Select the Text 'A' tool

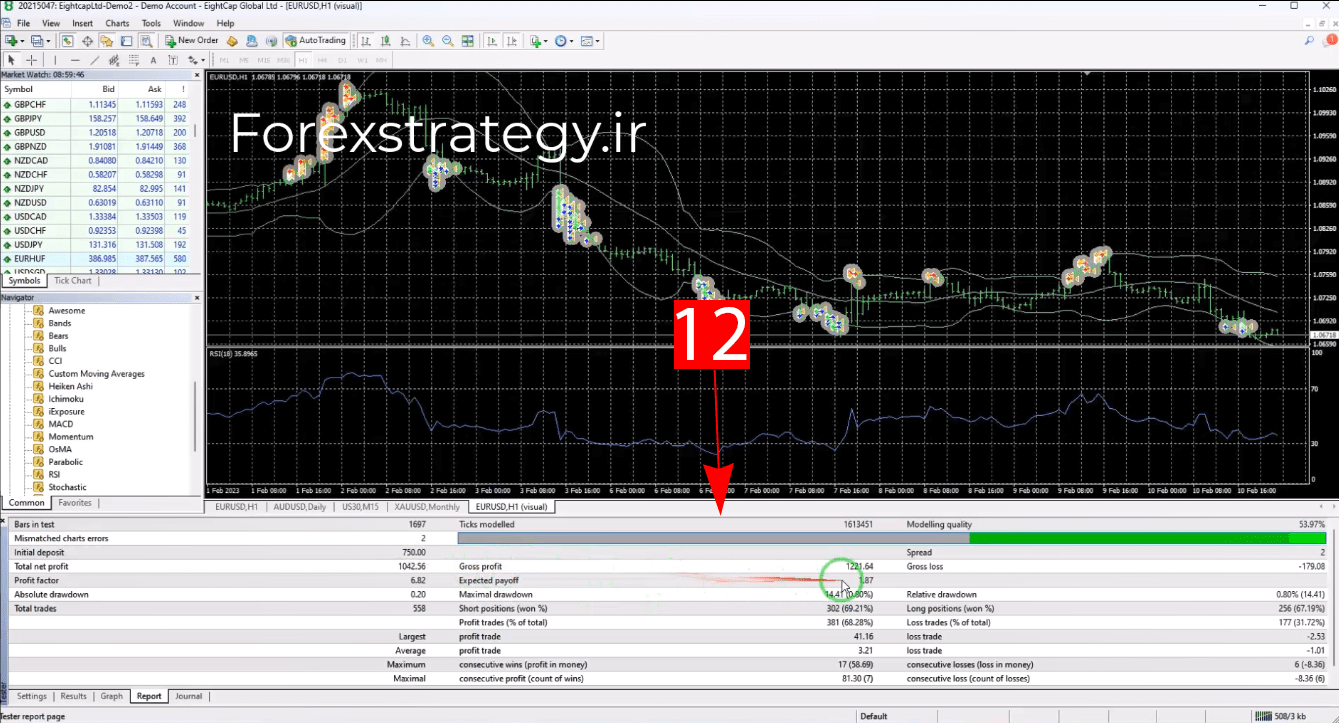(153, 60)
